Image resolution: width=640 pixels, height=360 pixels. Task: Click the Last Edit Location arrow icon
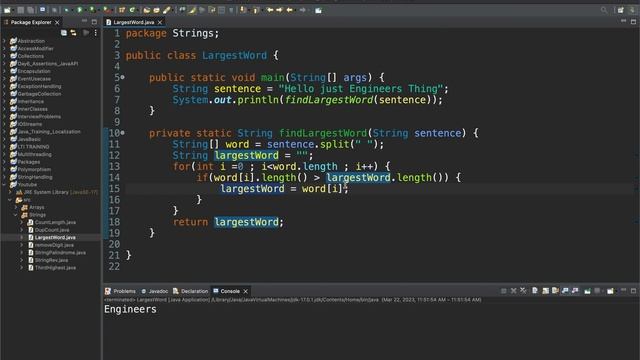click(x=270, y=10)
